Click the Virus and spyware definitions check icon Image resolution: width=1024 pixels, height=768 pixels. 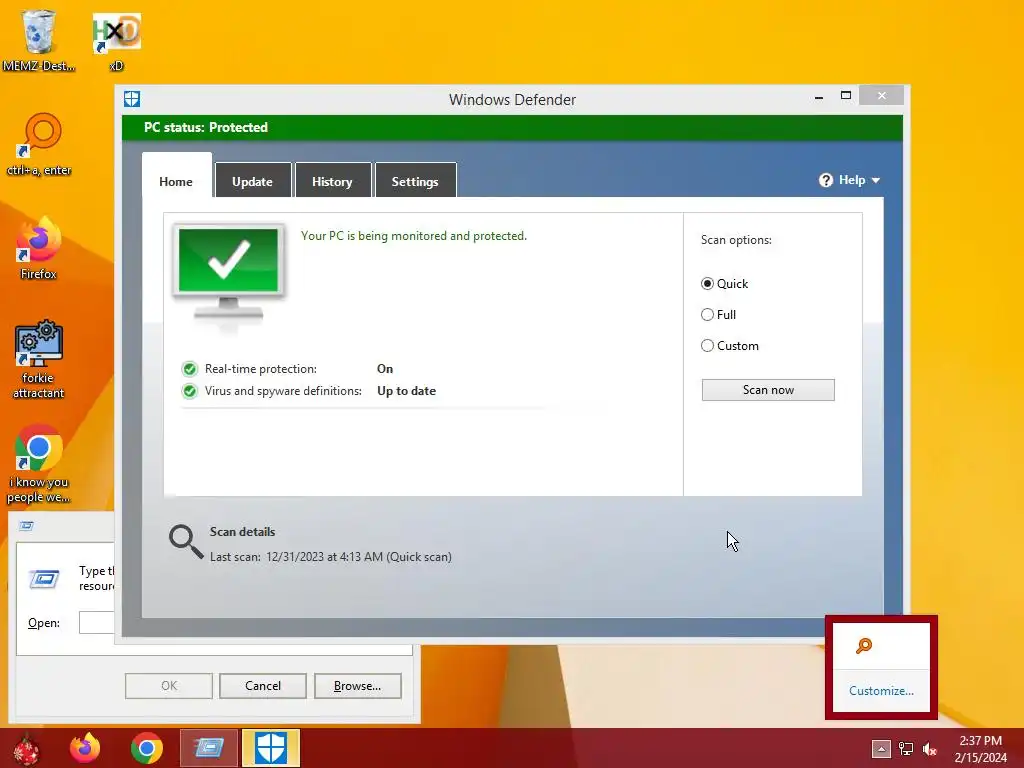189,391
